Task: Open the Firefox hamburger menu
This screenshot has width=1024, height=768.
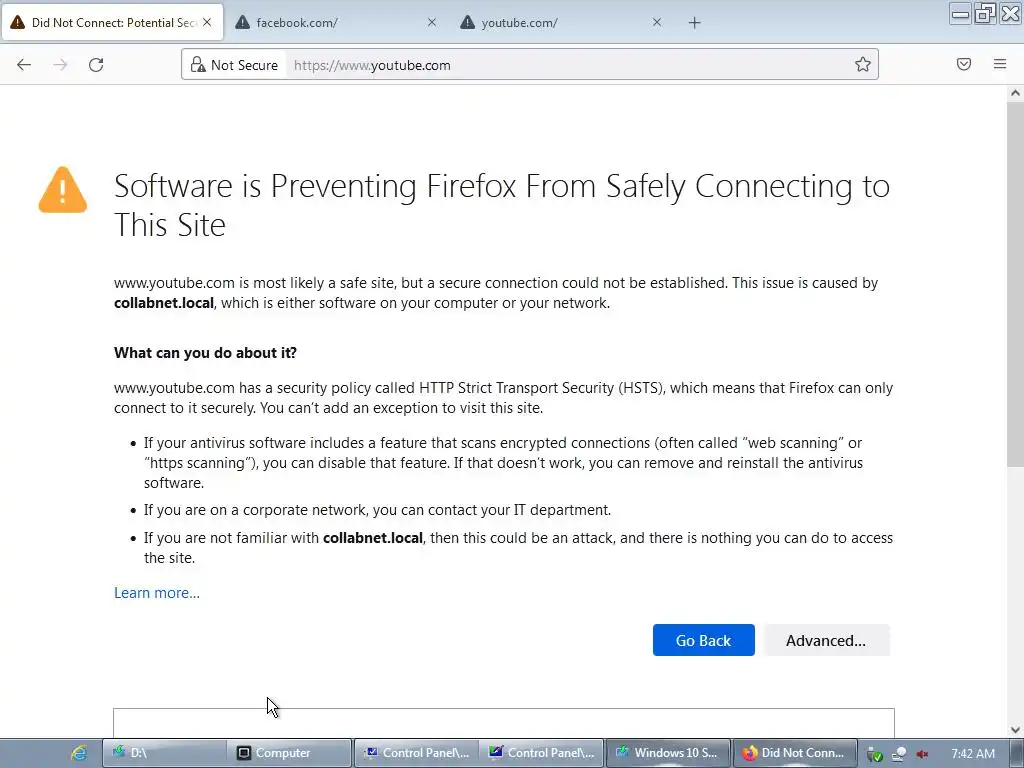Action: tap(1000, 64)
